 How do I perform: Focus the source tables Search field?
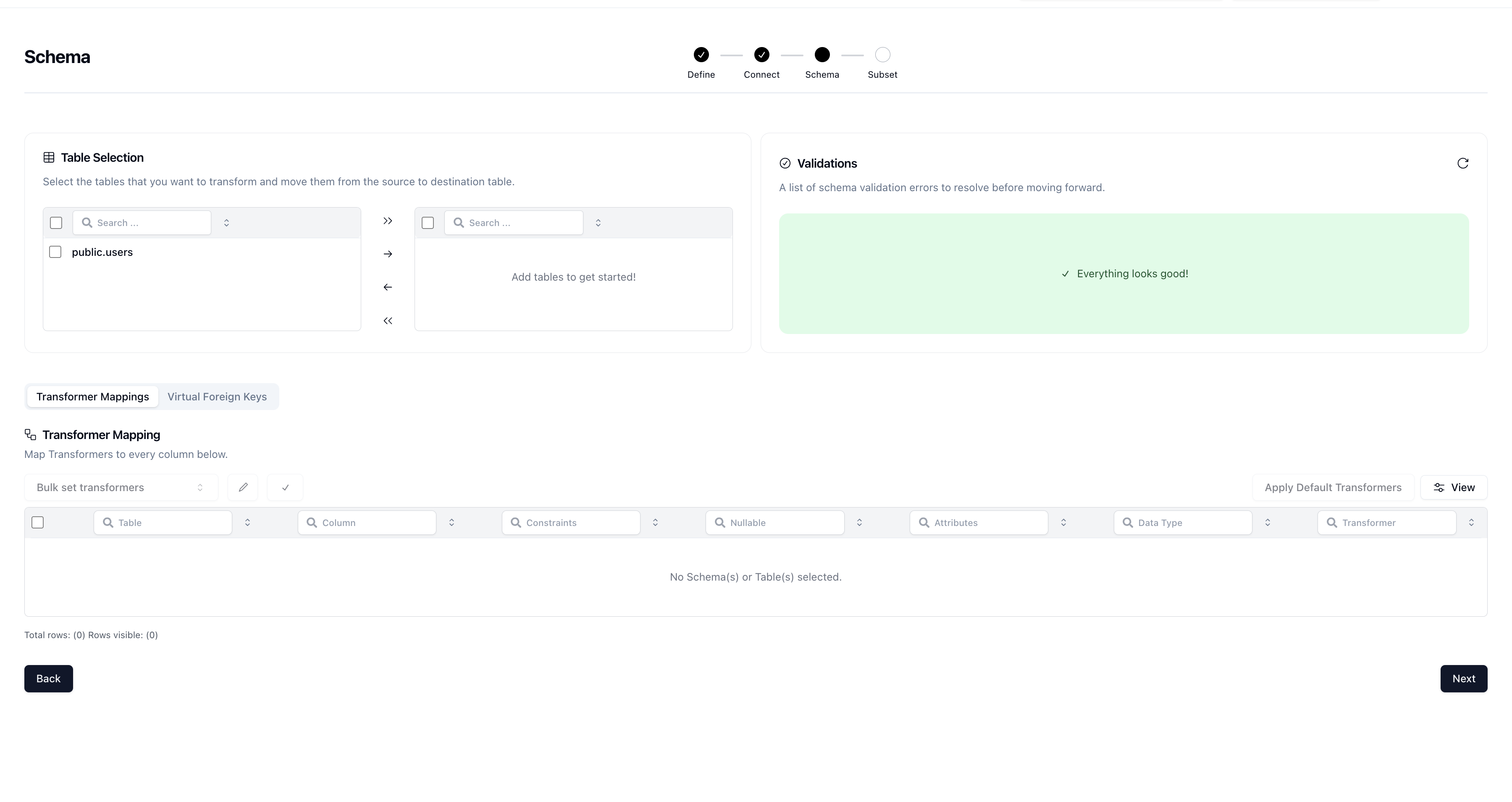142,223
